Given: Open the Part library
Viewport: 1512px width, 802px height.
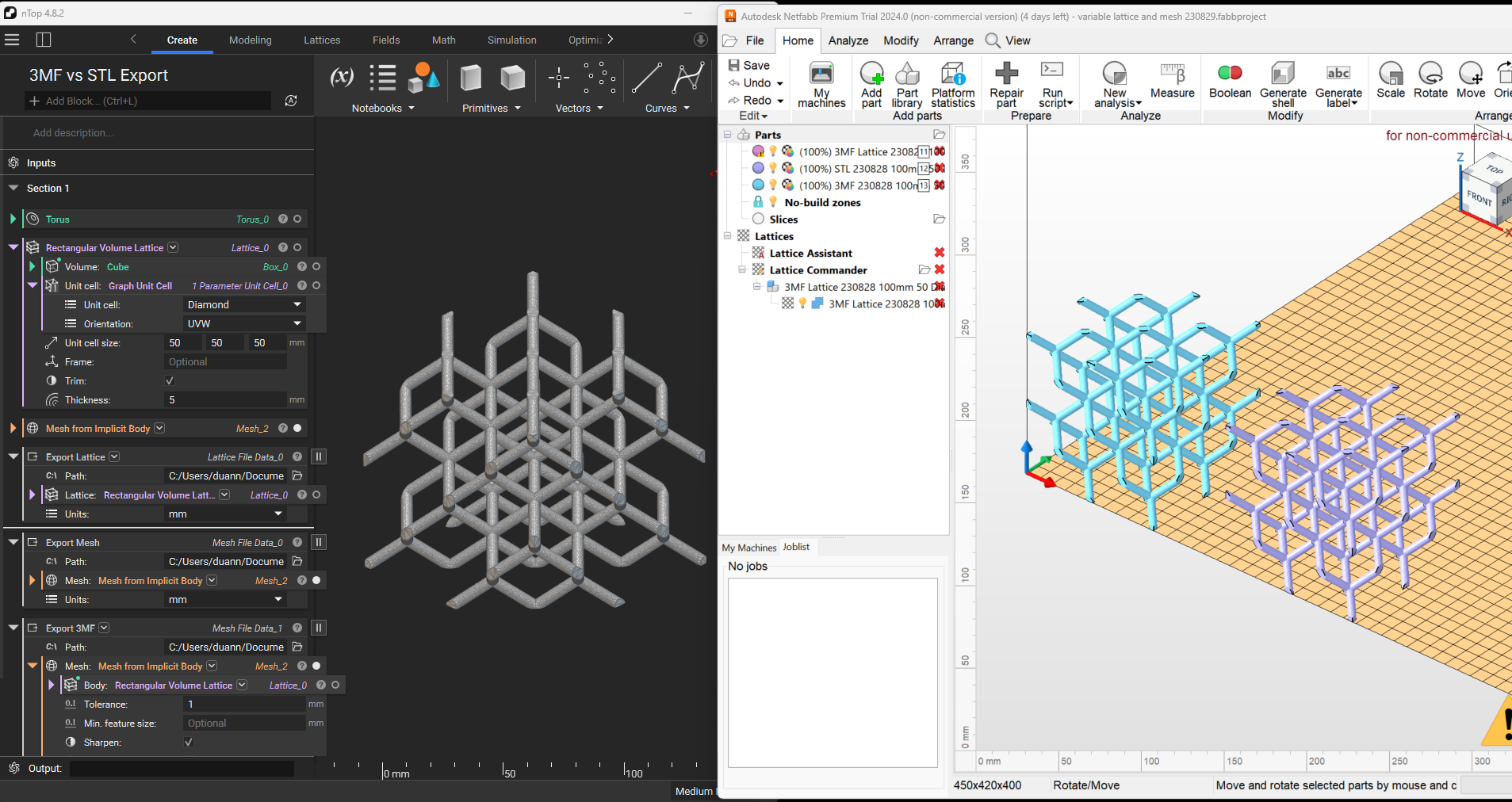Looking at the screenshot, I should [x=907, y=74].
